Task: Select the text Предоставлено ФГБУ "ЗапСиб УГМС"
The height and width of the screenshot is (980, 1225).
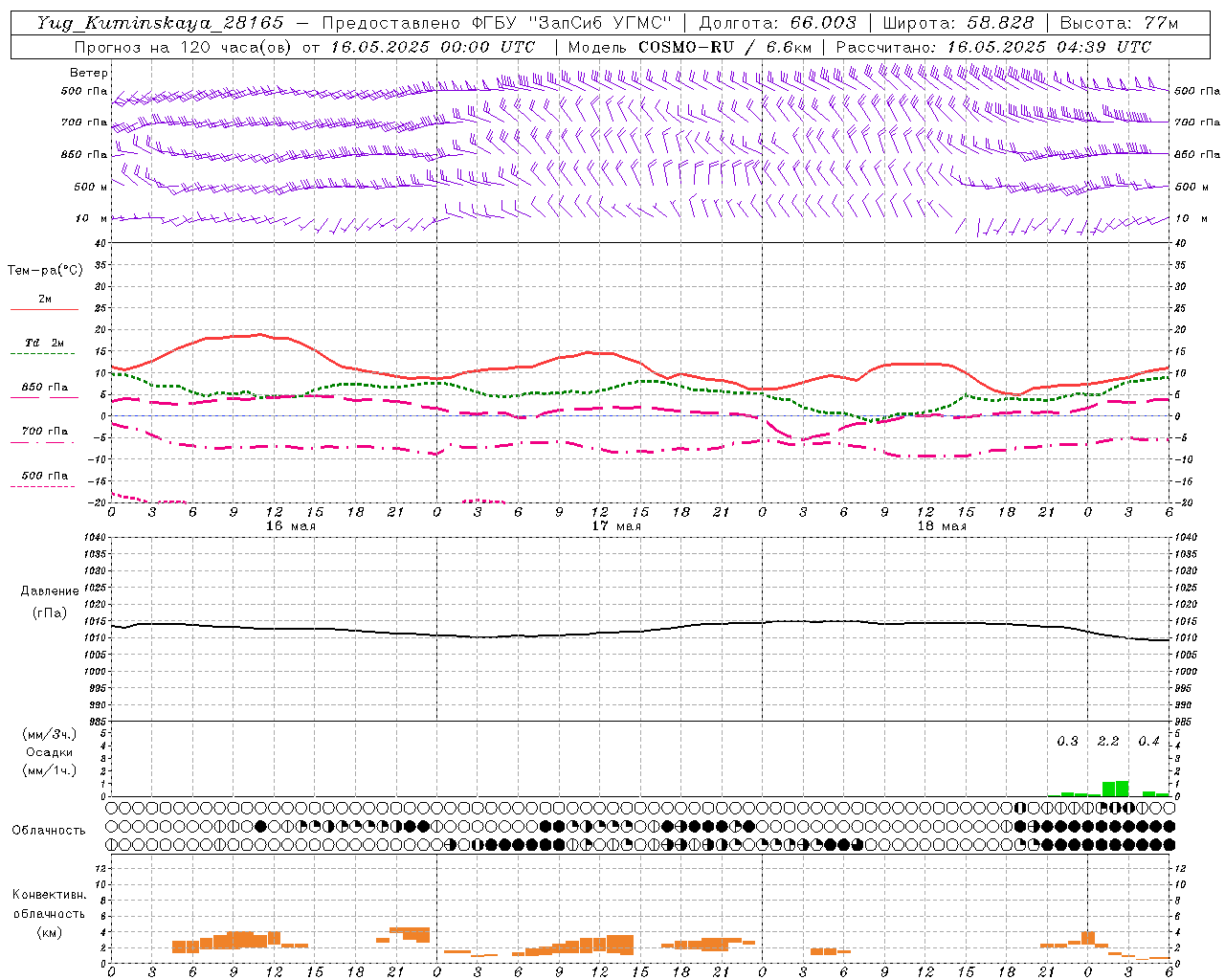Action: click(497, 23)
